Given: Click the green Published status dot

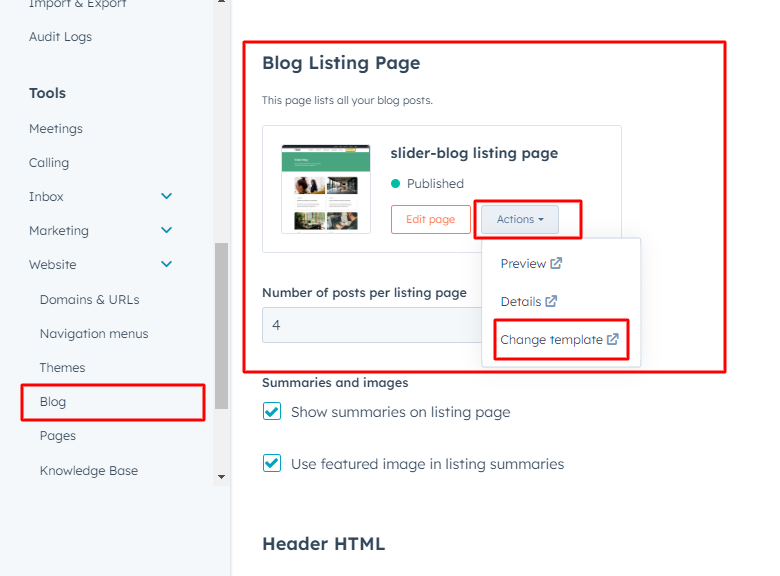Looking at the screenshot, I should (x=396, y=184).
